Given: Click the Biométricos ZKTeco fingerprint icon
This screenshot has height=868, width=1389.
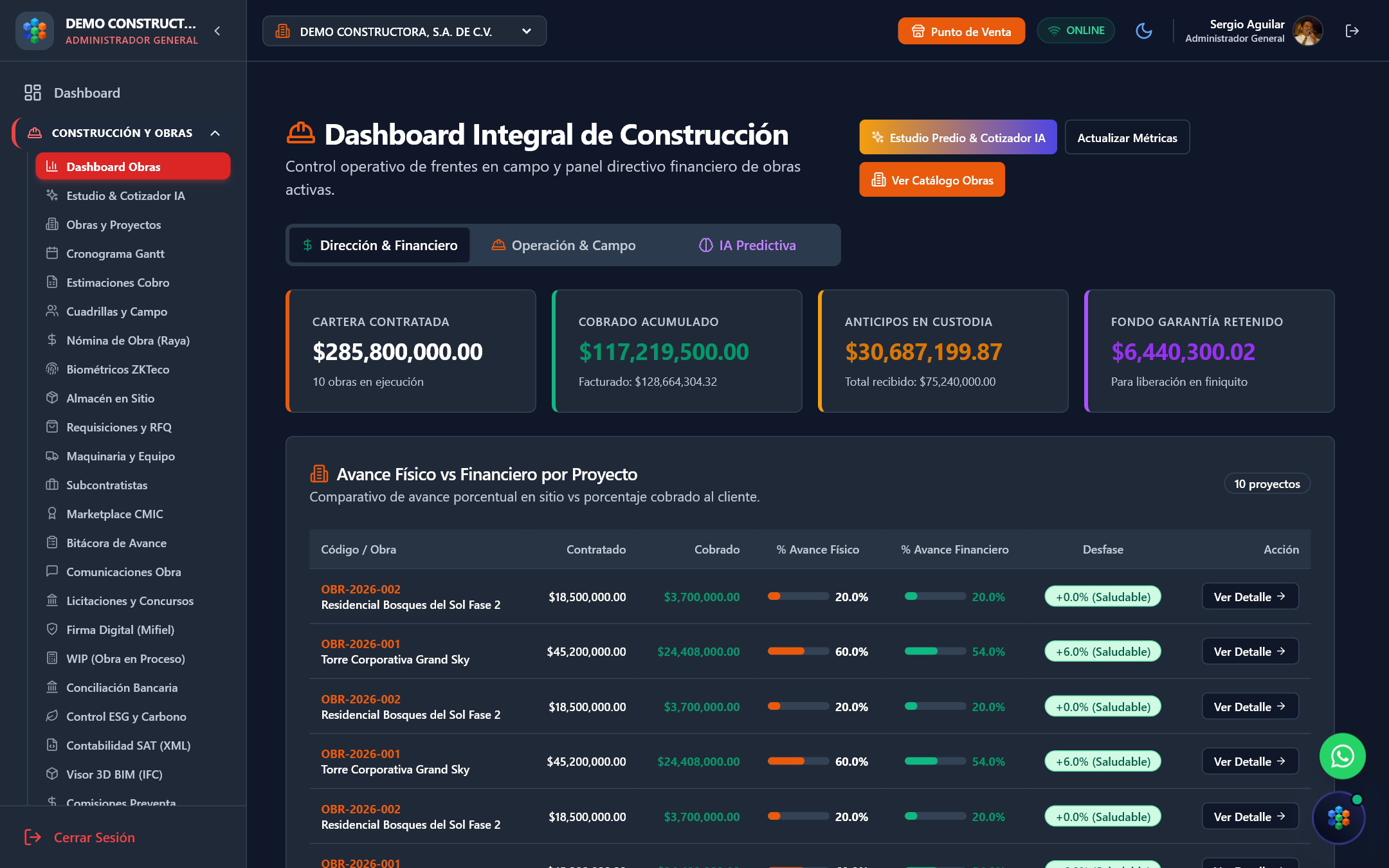Looking at the screenshot, I should 52,369.
